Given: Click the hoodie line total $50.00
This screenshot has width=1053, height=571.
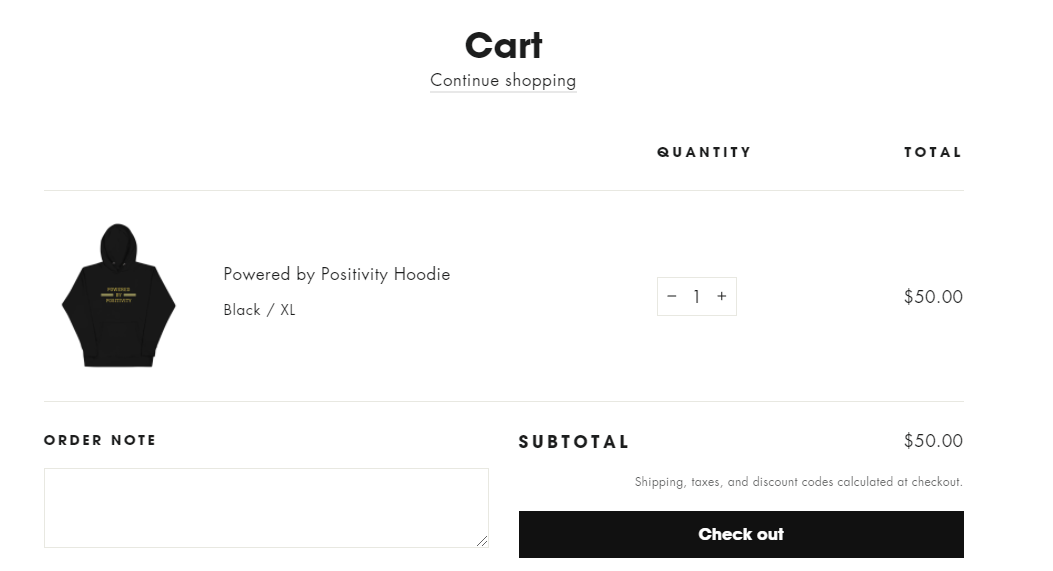Looking at the screenshot, I should (x=933, y=296).
